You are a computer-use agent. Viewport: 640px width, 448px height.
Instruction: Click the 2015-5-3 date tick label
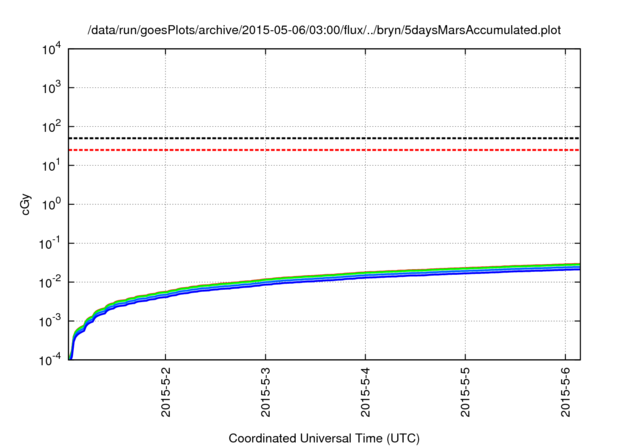pyautogui.click(x=266, y=392)
